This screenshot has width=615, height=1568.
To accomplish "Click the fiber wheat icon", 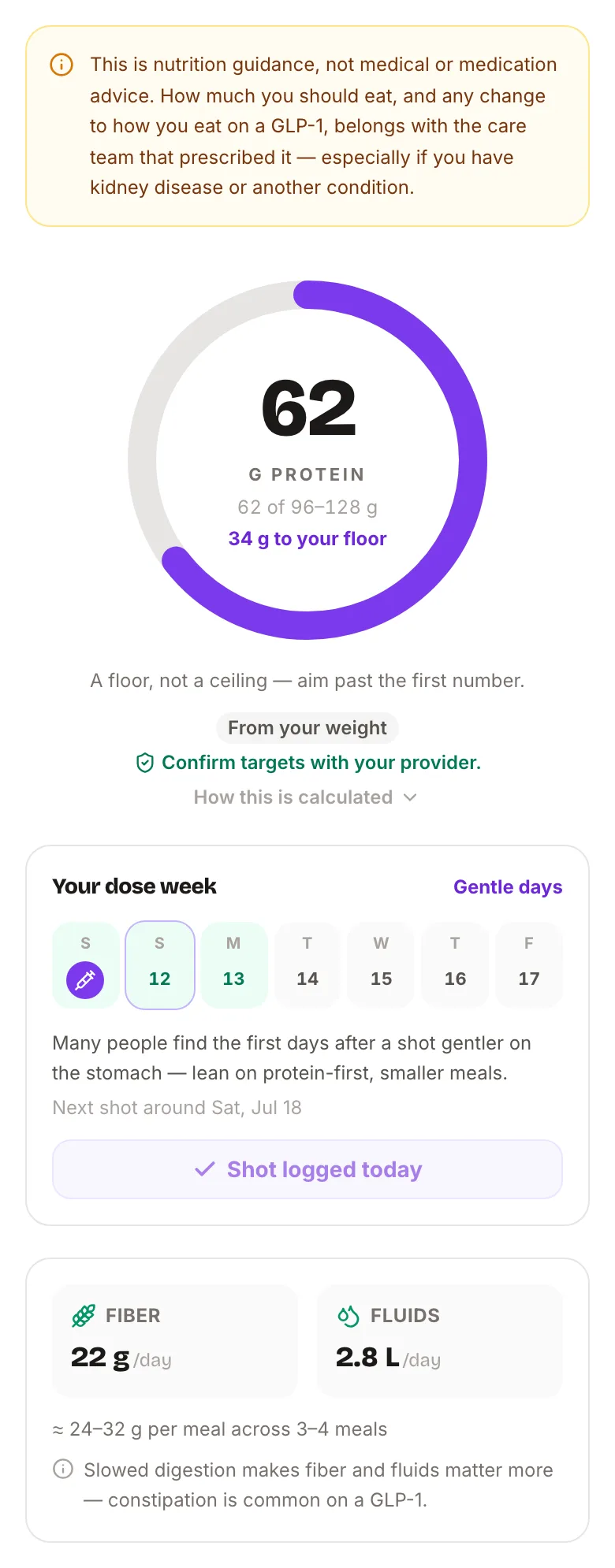I will point(84,1315).
